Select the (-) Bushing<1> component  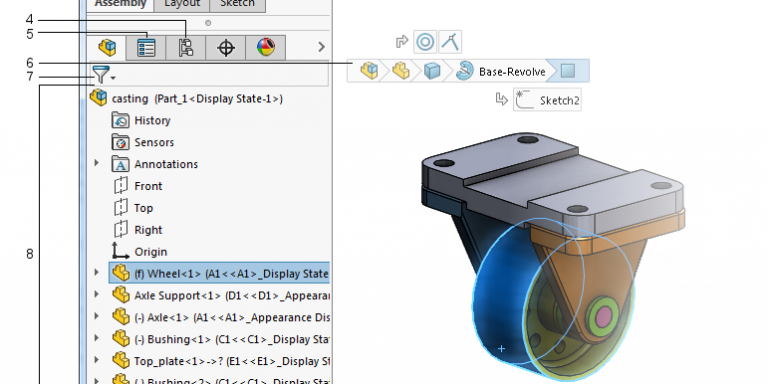pos(221,339)
